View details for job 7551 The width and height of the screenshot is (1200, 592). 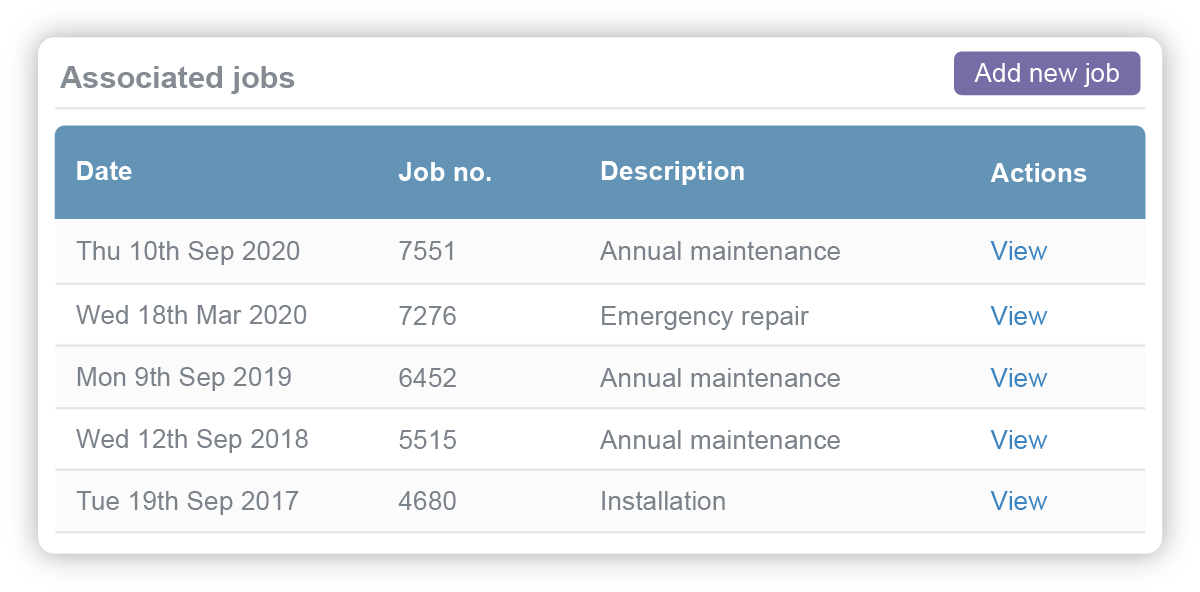[1018, 251]
